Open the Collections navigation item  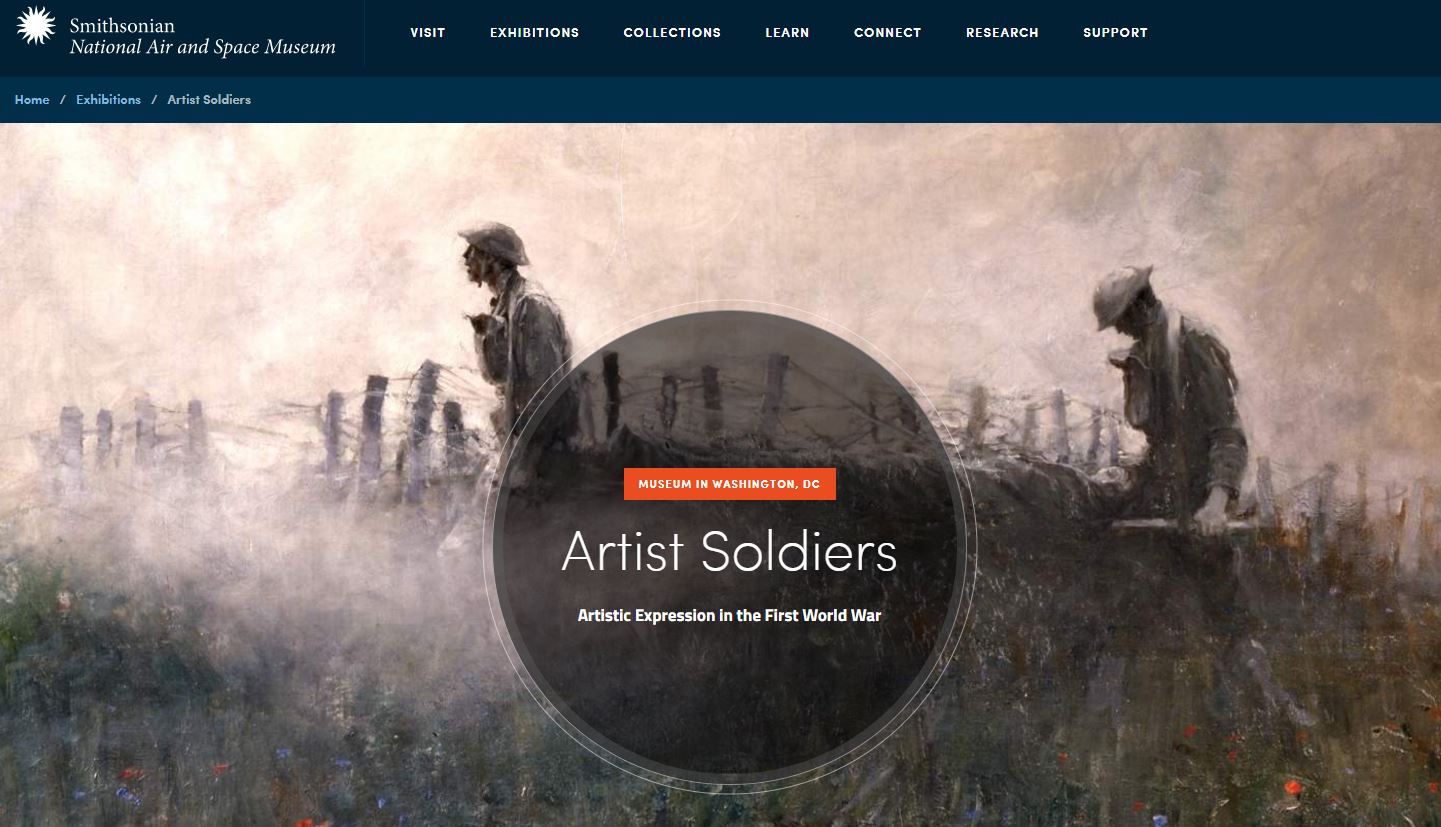[672, 33]
